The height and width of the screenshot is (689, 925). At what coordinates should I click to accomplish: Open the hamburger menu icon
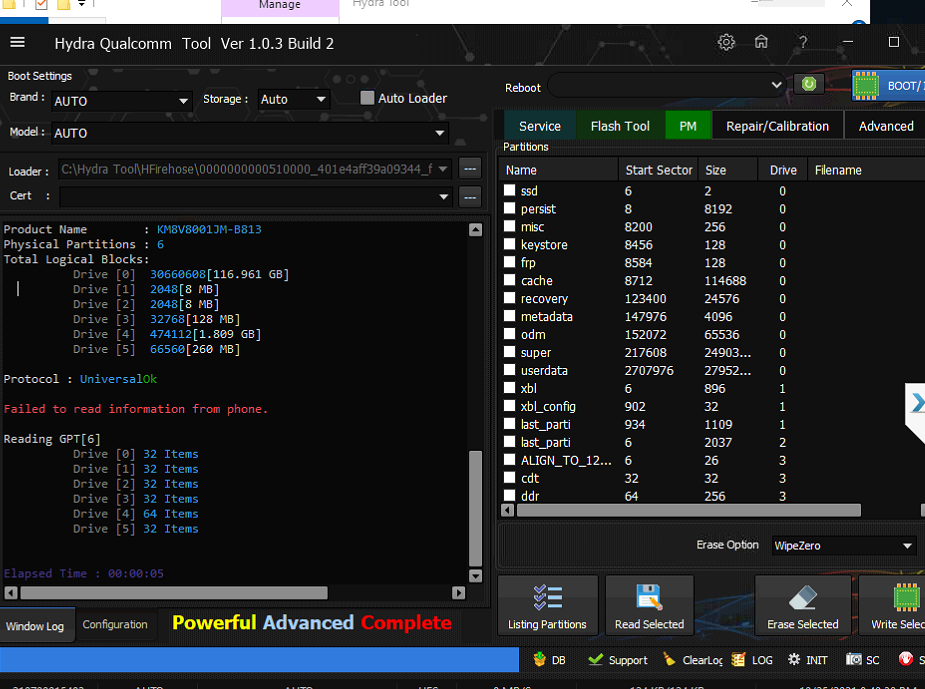pos(18,42)
